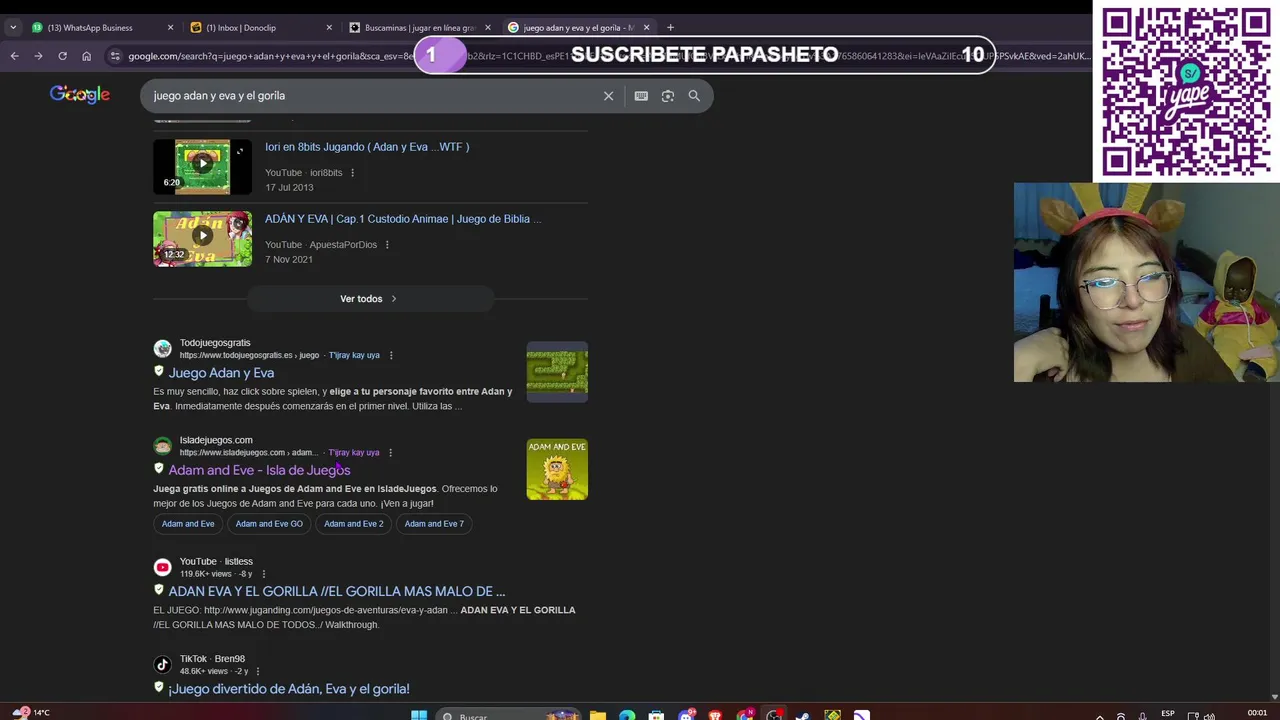The height and width of the screenshot is (720, 1280).
Task: Reload the current page
Action: 62,56
